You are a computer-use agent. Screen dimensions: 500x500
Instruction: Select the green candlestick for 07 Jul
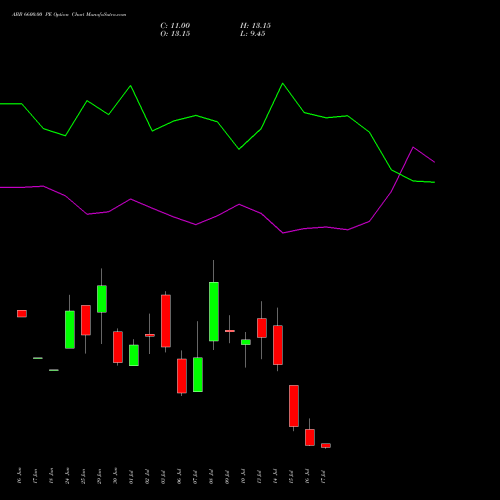click(x=198, y=375)
